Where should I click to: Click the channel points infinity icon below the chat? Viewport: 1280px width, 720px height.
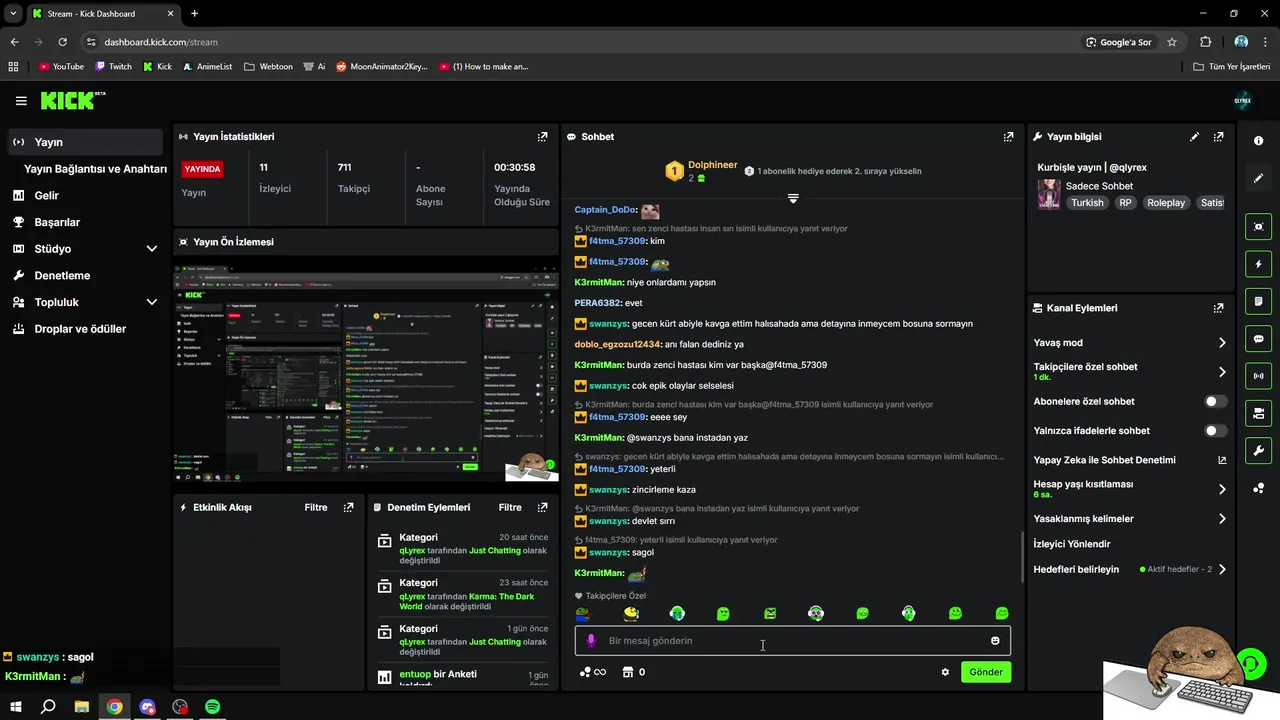593,672
